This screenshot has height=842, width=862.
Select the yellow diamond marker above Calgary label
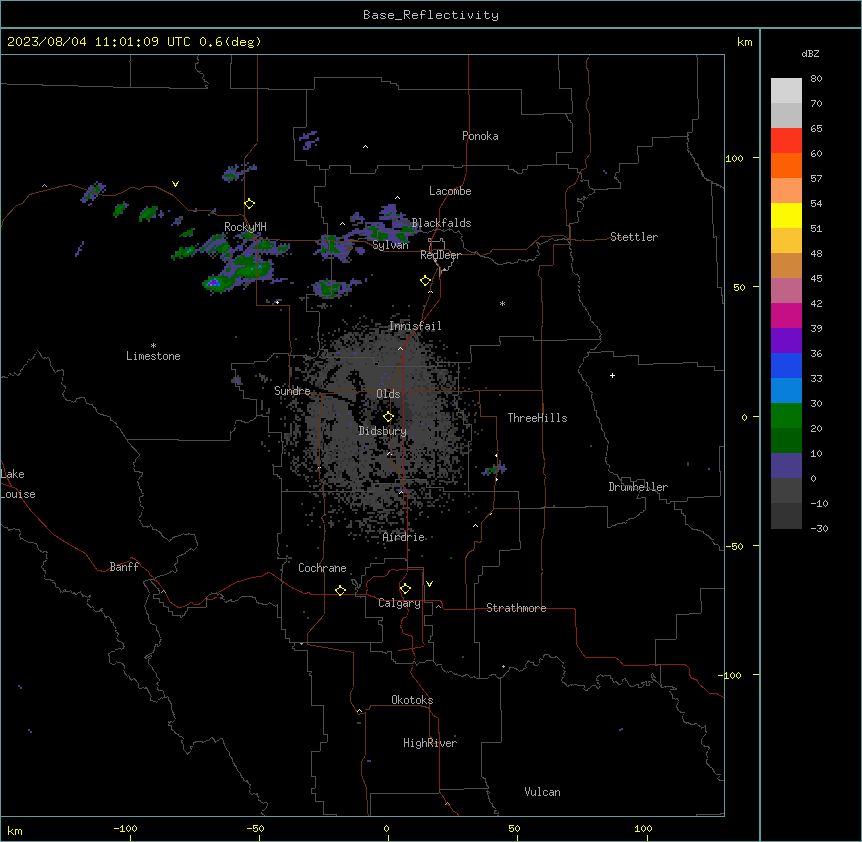coord(405,589)
